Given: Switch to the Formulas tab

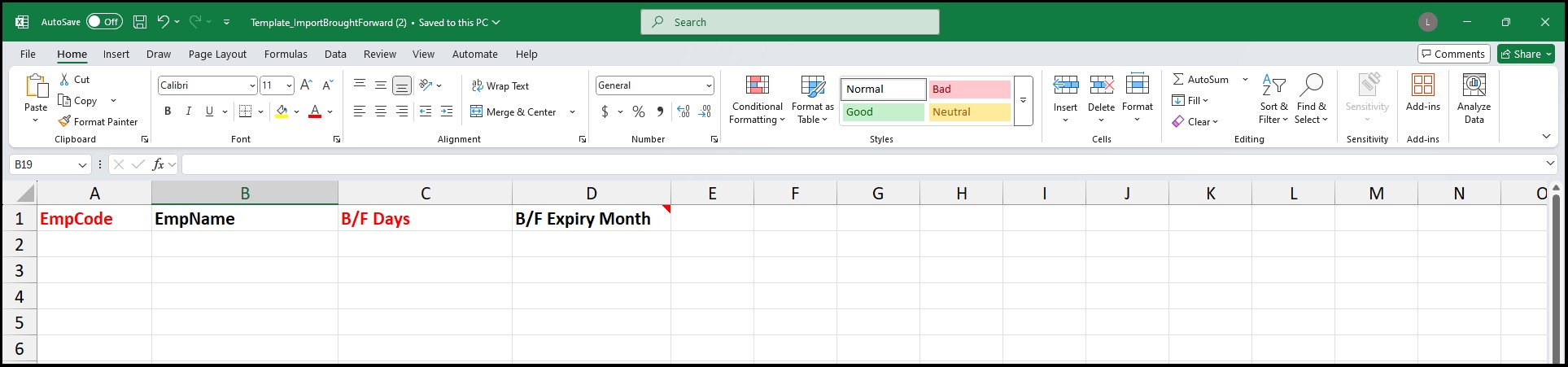Looking at the screenshot, I should tap(286, 55).
